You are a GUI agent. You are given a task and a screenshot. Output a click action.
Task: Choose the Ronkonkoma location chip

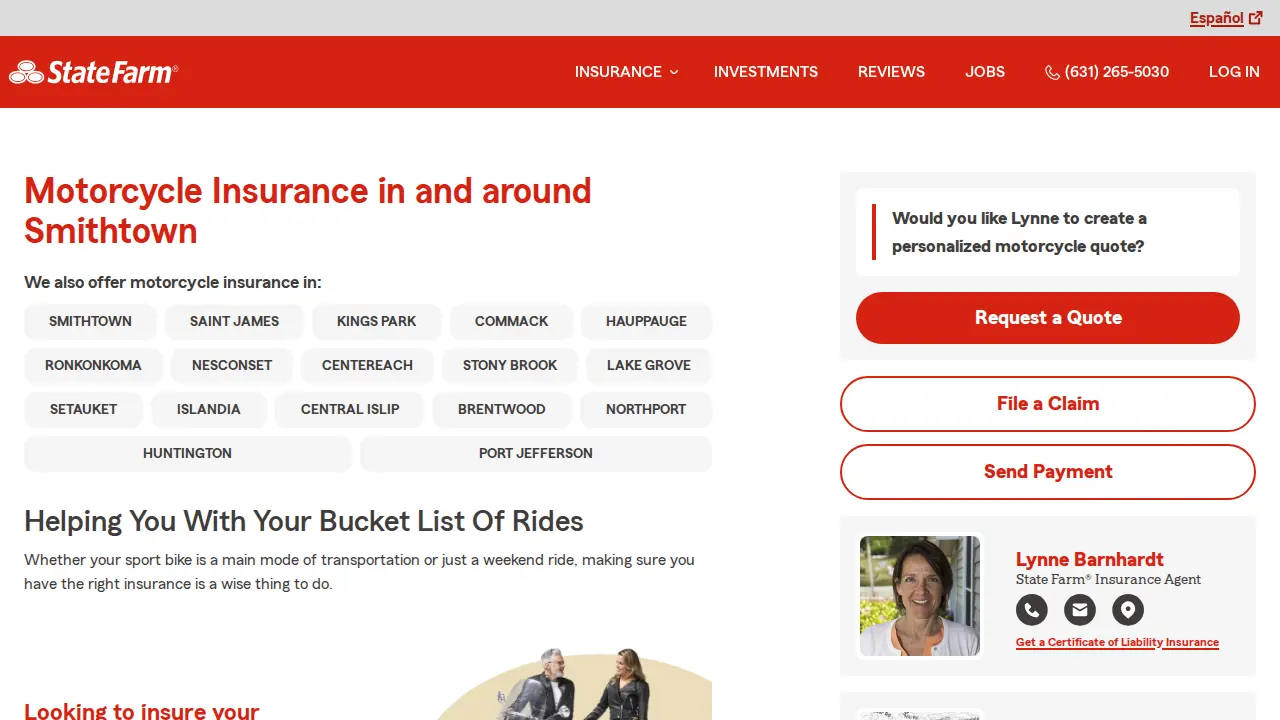click(x=93, y=365)
